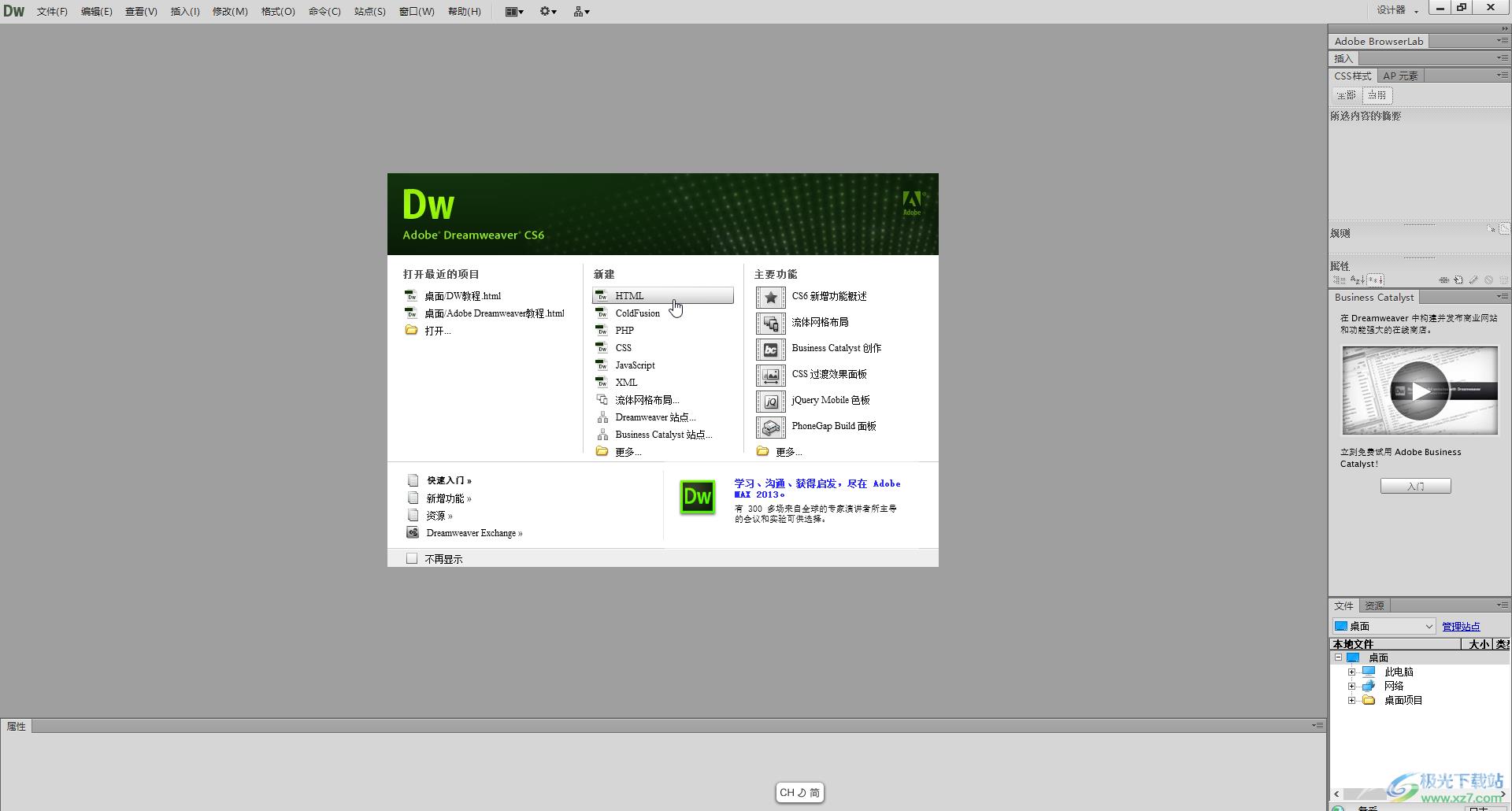The height and width of the screenshot is (811, 1512).
Task: Click the new CSS rule icon
Action: coord(1458,280)
